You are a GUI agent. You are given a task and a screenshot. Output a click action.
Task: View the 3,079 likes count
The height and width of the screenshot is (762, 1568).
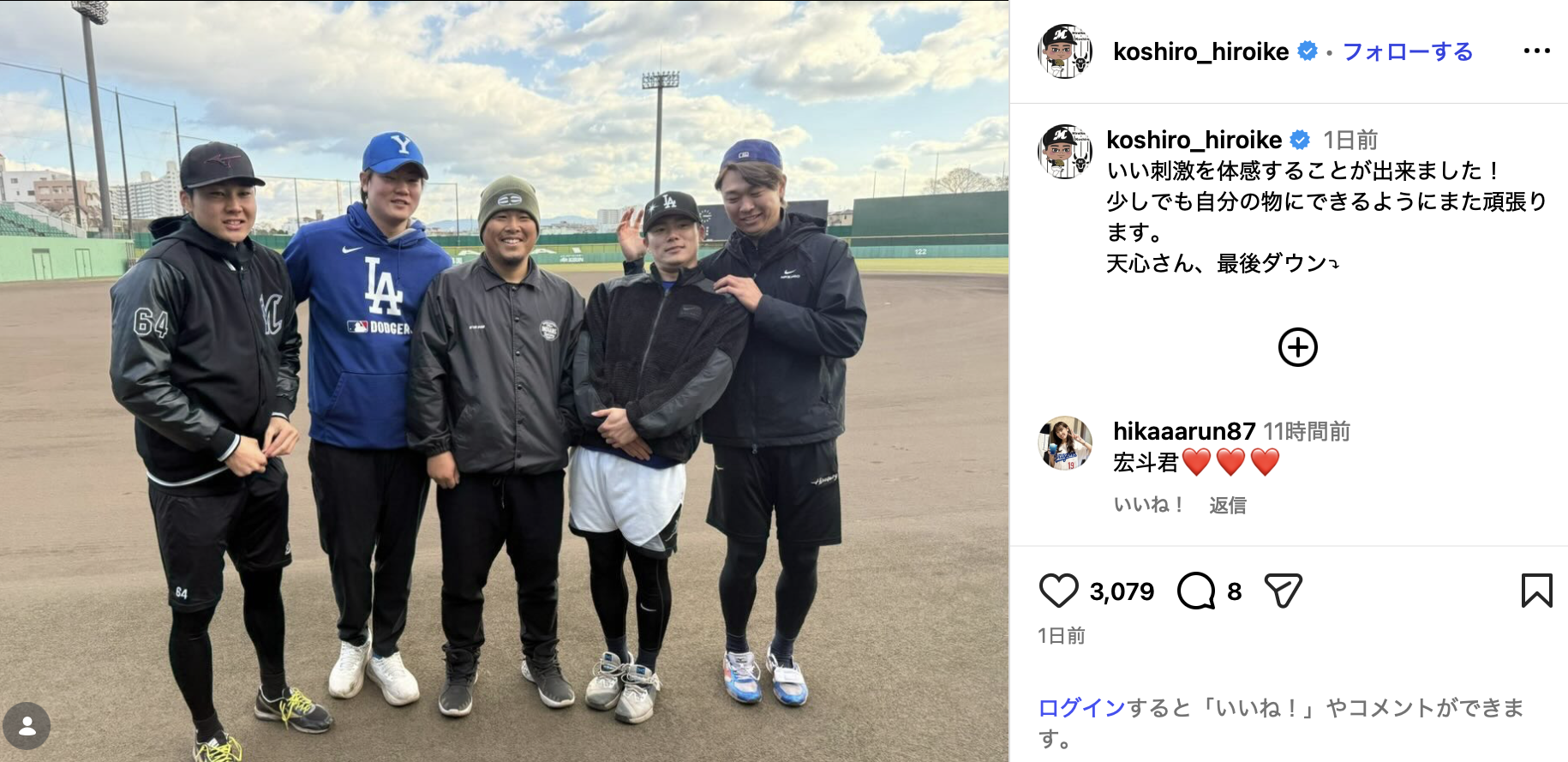pyautogui.click(x=1122, y=591)
